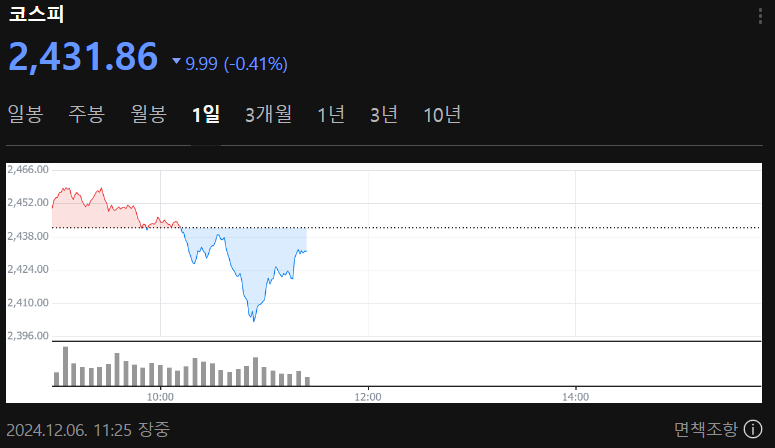The image size is (775, 448).
Task: Open the 면책조항 disclaimer link
Action: coord(704,430)
